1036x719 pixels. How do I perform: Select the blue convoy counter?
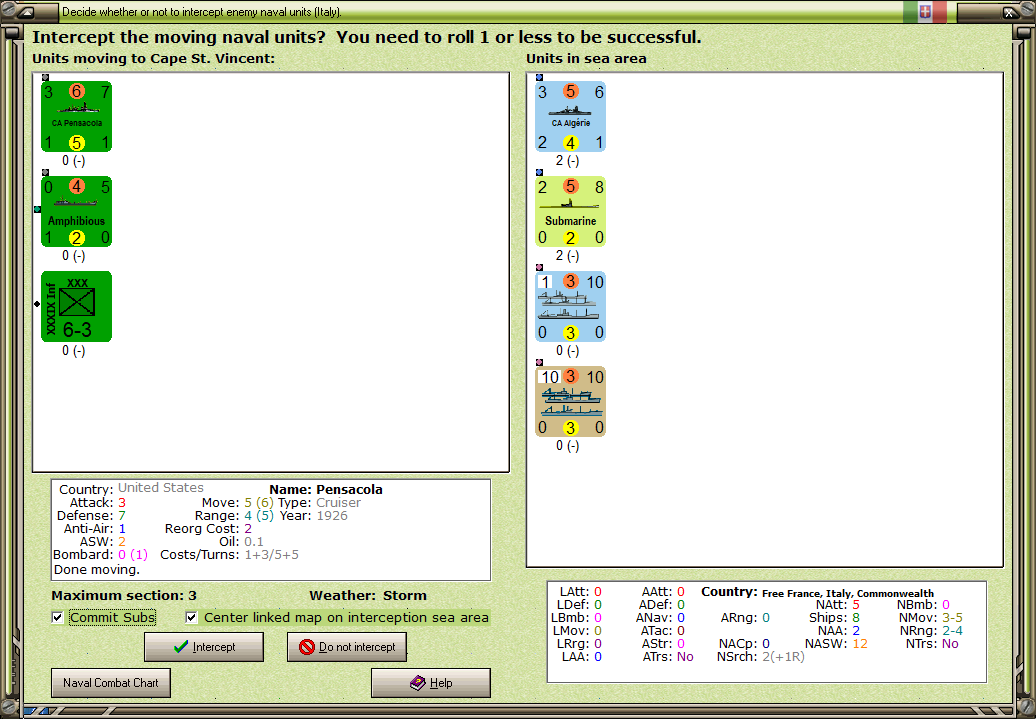coord(571,307)
